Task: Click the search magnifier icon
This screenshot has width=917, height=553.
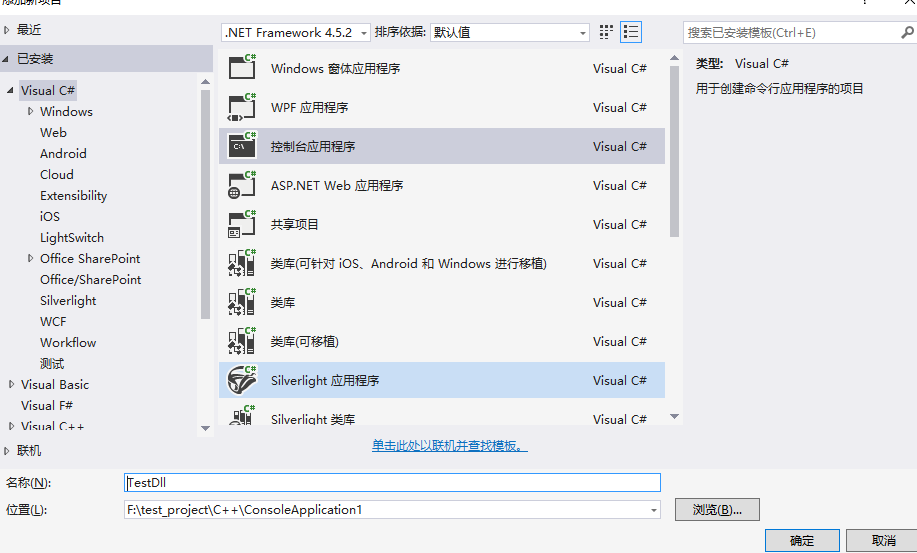Action: pos(906,32)
